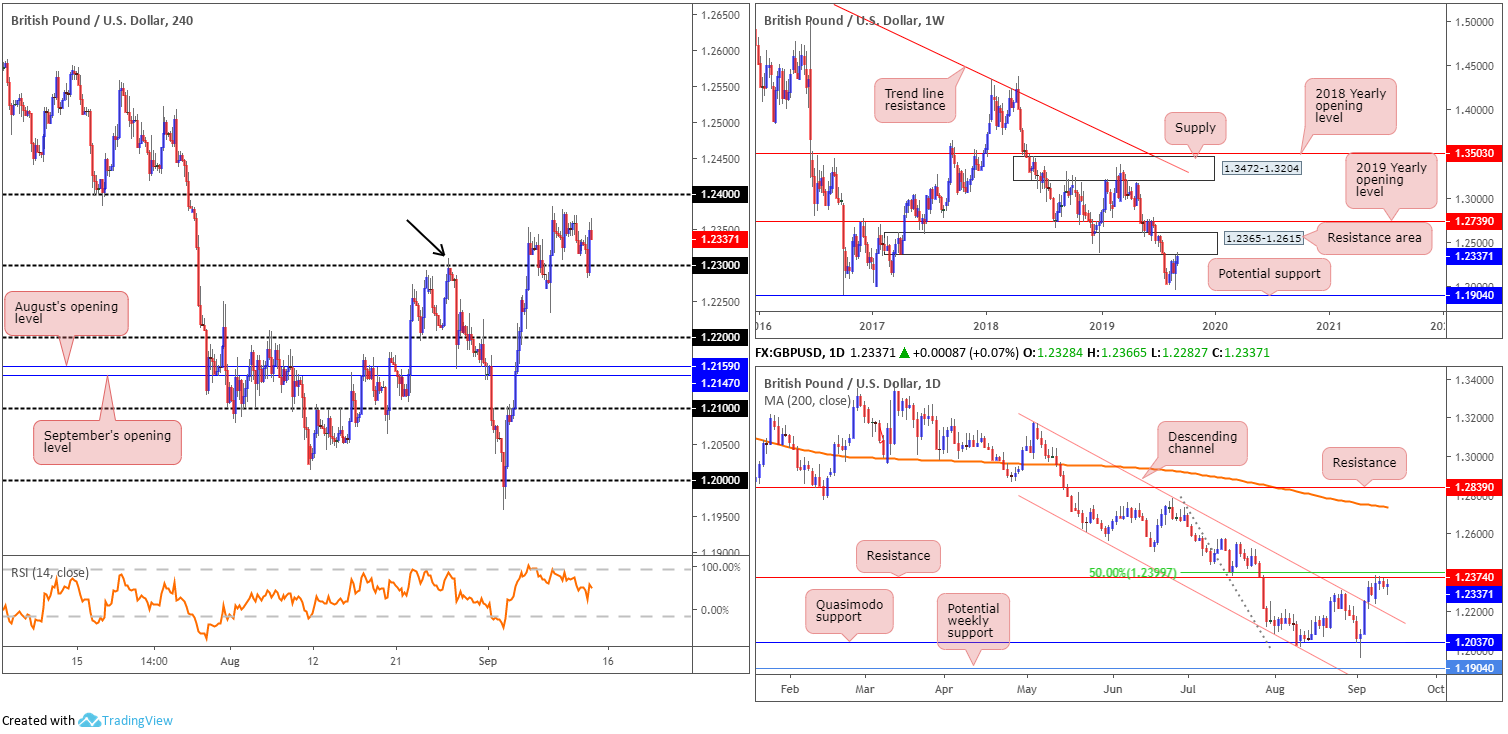Click the red 1.23740 price tag on daily chart
This screenshot has height=734, width=1508.
1475,578
